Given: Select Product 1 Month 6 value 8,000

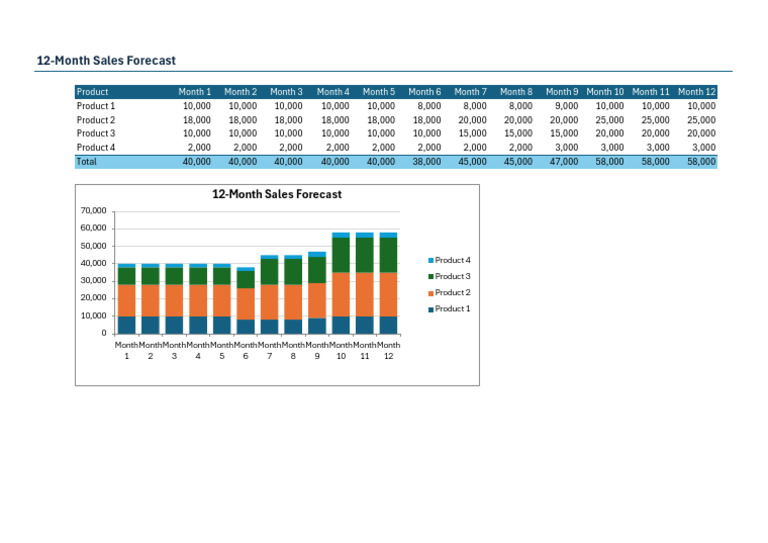Looking at the screenshot, I should [429, 106].
